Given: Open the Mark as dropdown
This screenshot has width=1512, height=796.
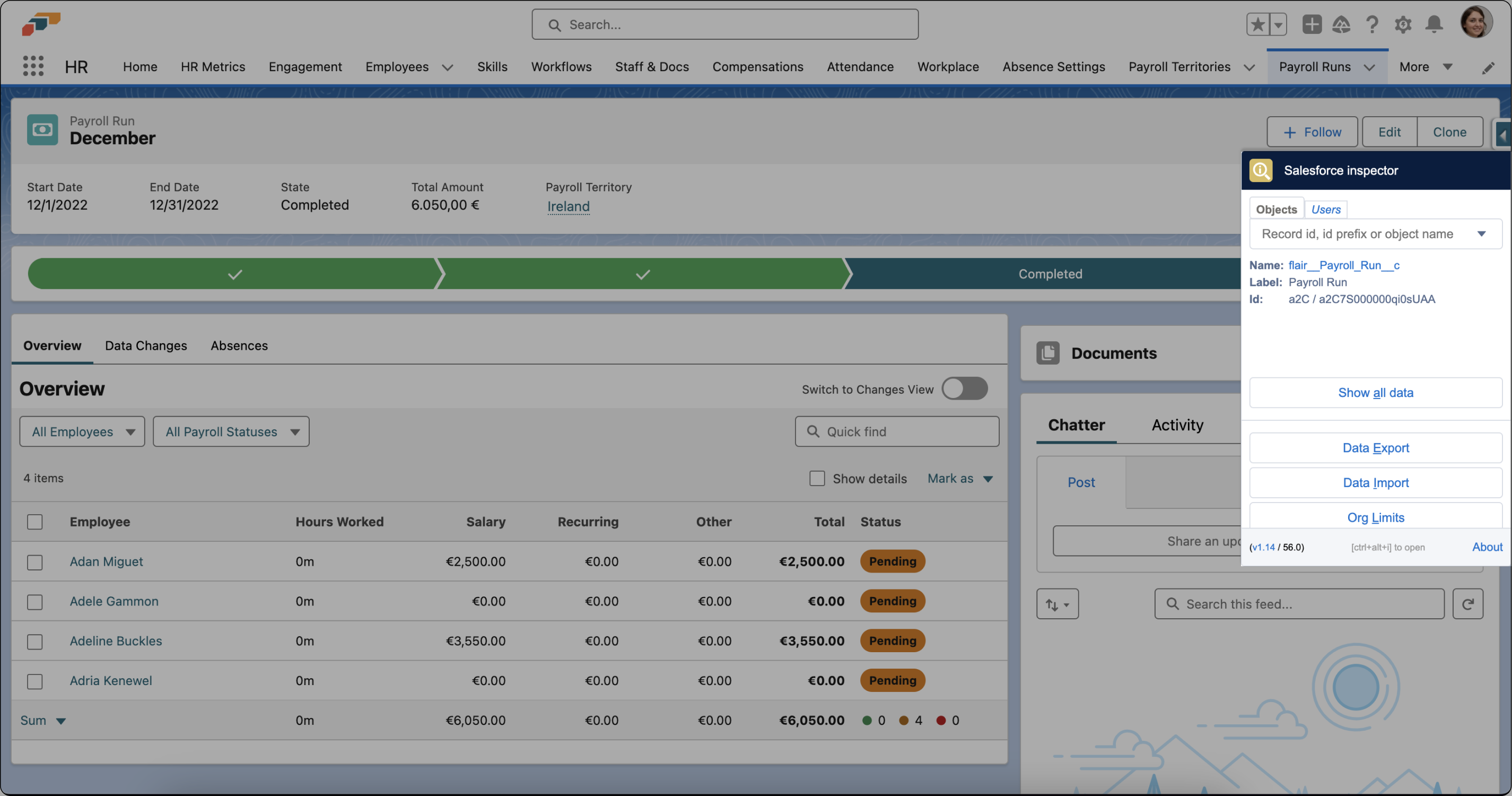Looking at the screenshot, I should [x=960, y=478].
